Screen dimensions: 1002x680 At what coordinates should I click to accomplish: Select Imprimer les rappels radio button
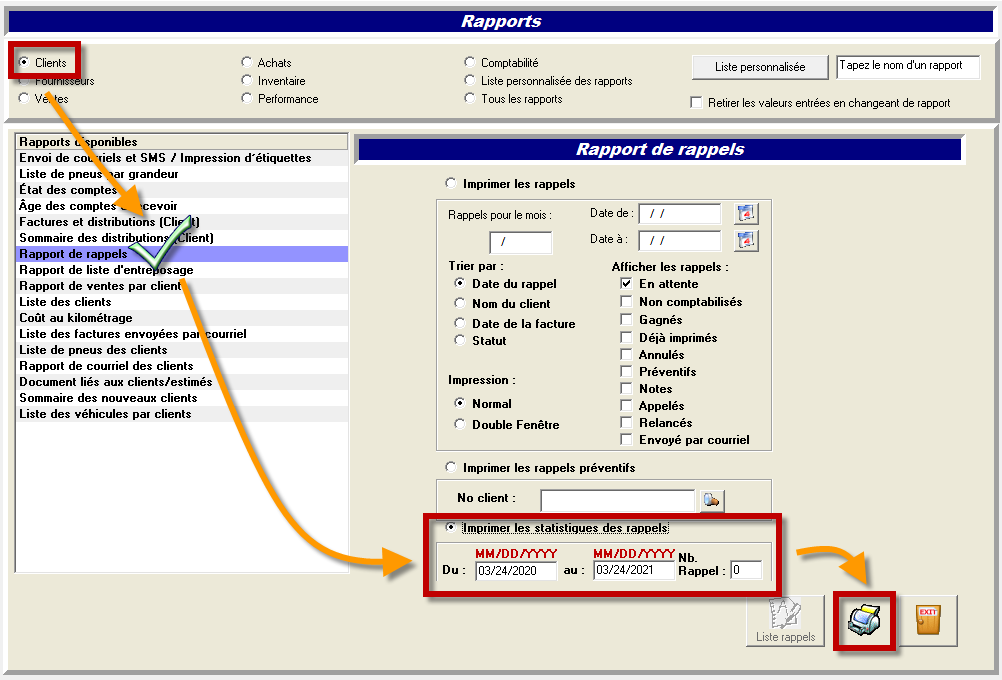point(451,183)
